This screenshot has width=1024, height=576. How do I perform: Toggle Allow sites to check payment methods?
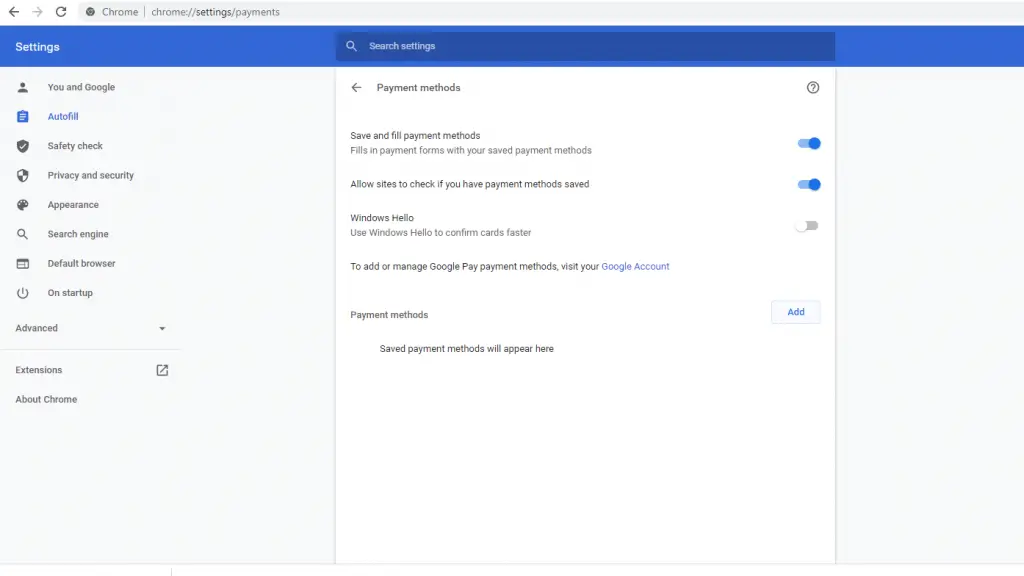pos(808,184)
